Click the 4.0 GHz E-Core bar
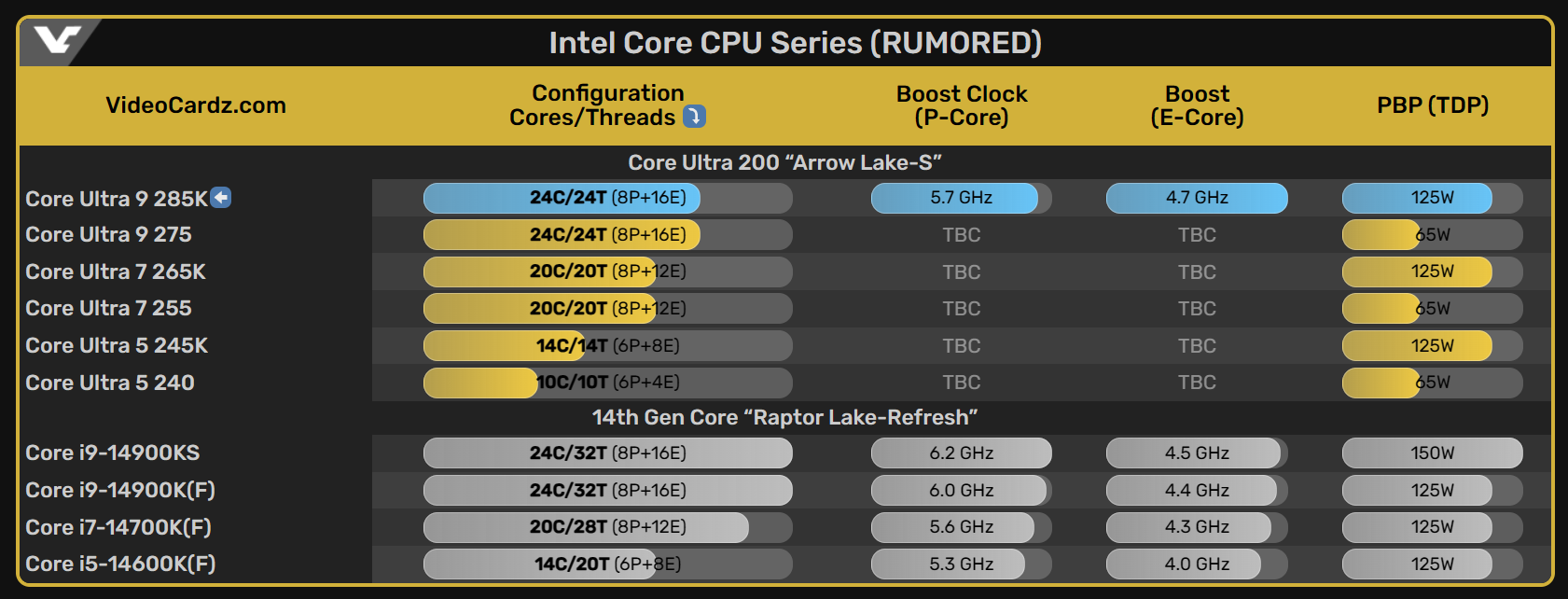The width and height of the screenshot is (1568, 599). pyautogui.click(x=1197, y=564)
